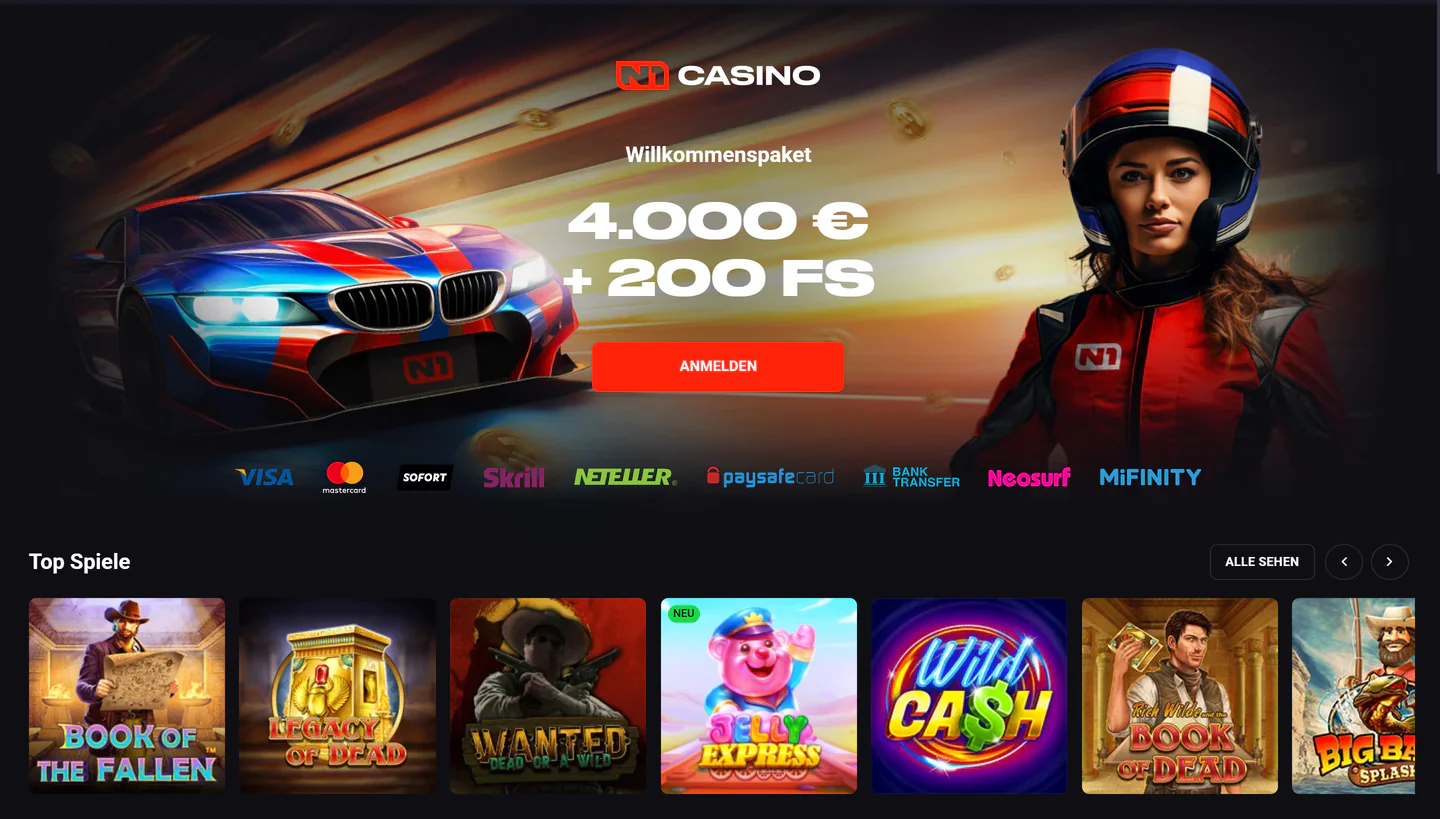Screen dimensions: 1440x819
Task: Play the new Jelly Express game
Action: click(x=759, y=696)
